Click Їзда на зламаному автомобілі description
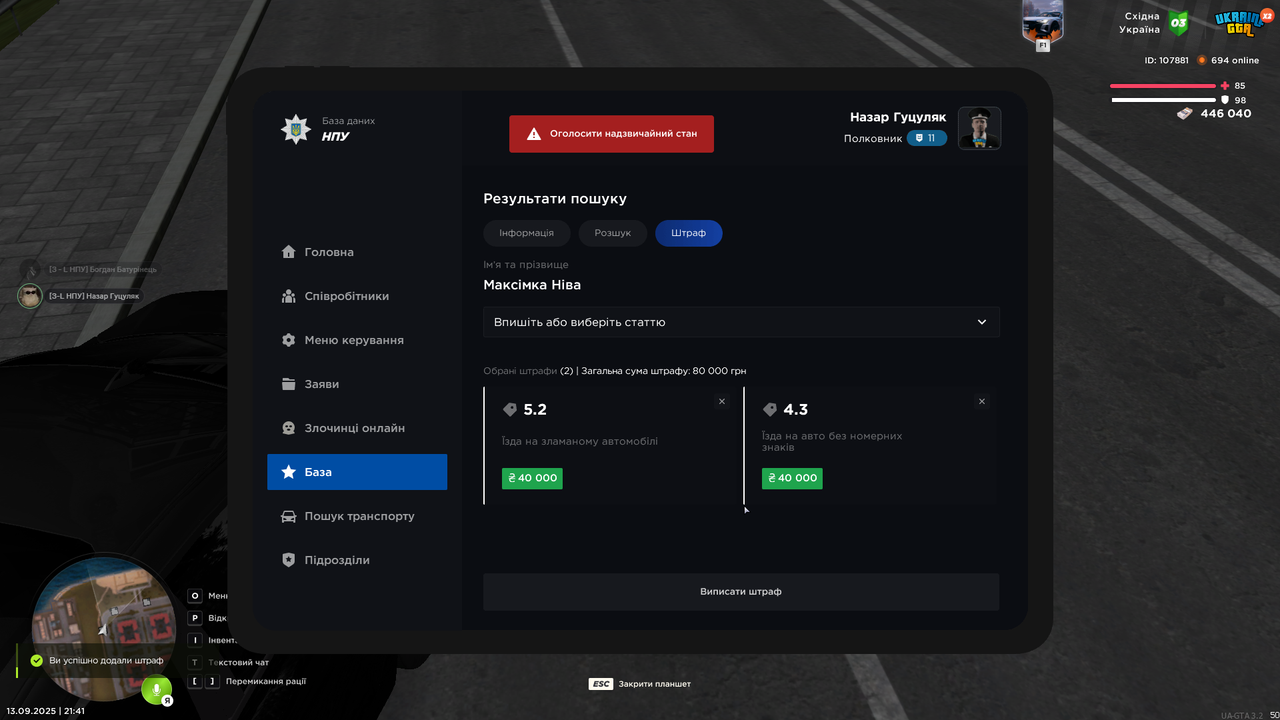 click(x=580, y=441)
